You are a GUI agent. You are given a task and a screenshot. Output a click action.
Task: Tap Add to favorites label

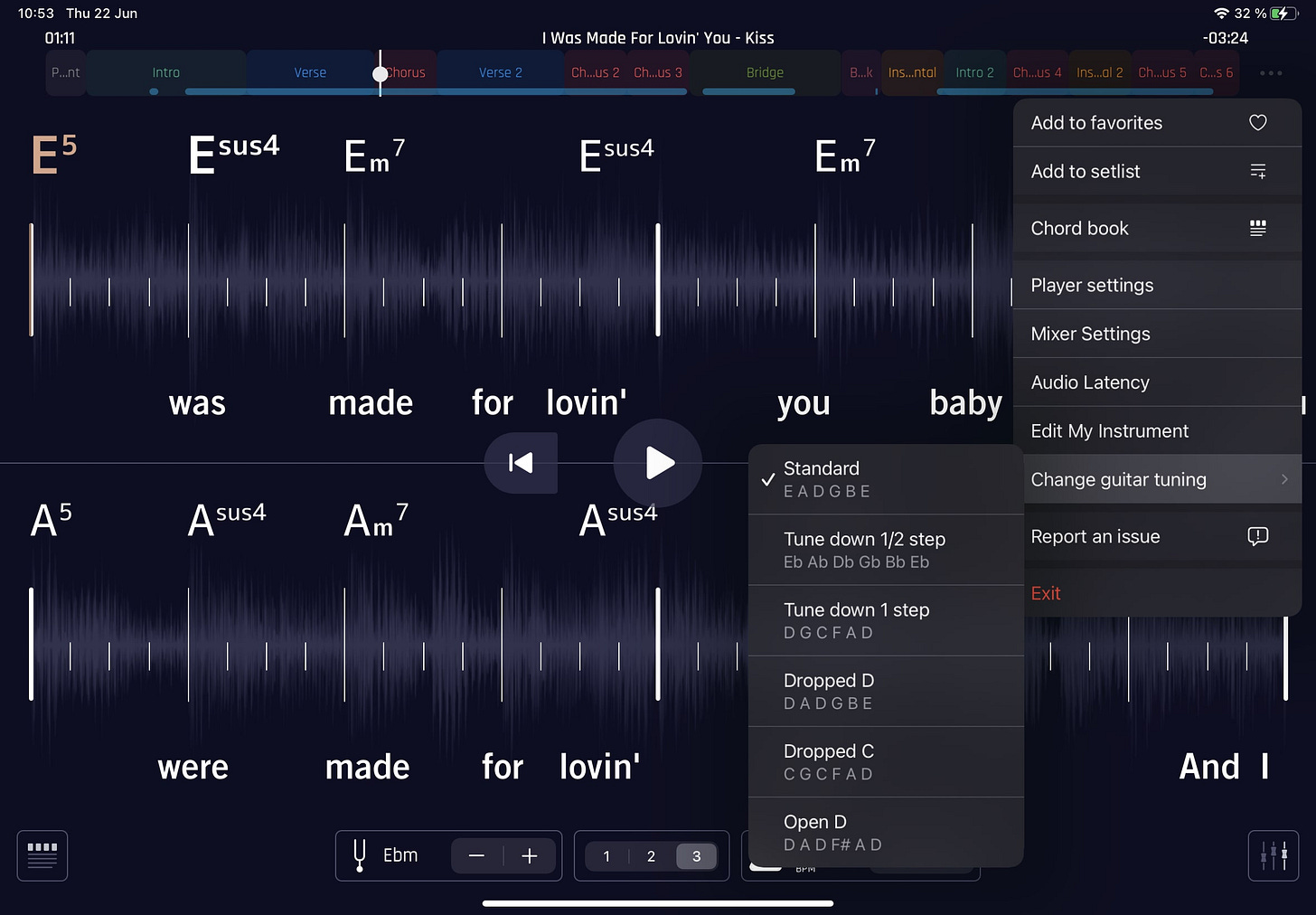click(1096, 123)
